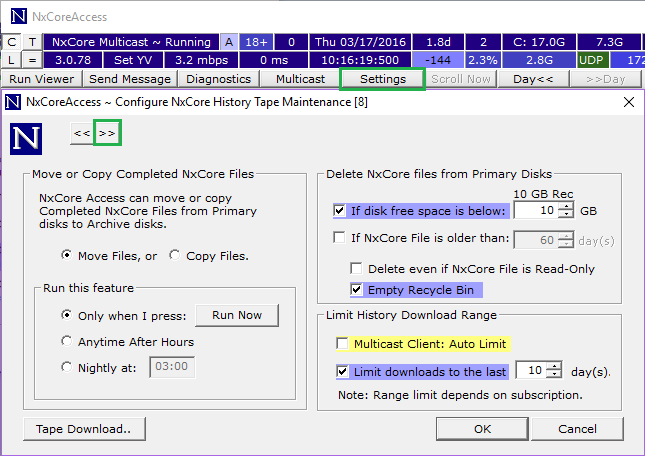Click the L status cell
Image resolution: width=645 pixels, height=456 pixels.
click(x=12, y=60)
